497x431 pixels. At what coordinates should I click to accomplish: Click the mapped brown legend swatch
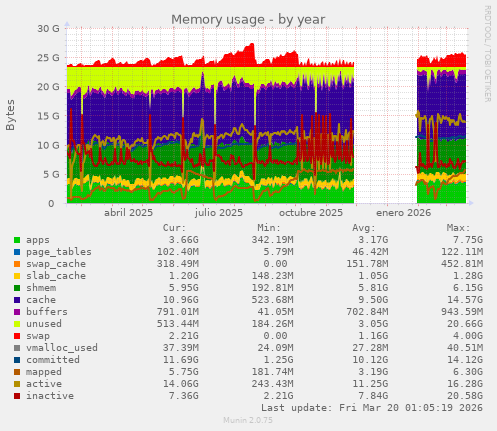pos(17,372)
